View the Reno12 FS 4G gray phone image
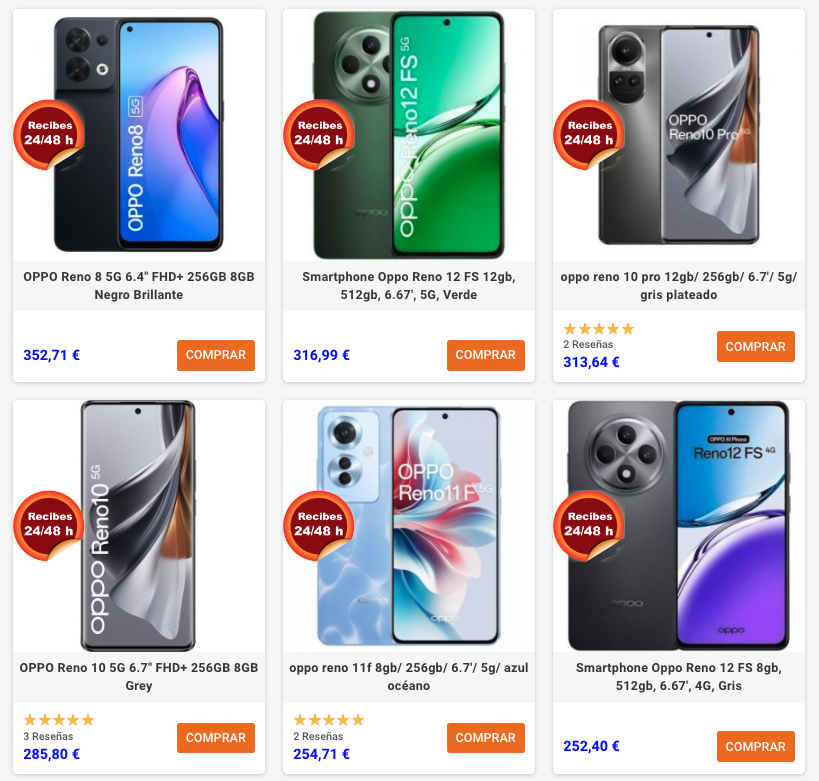Image resolution: width=819 pixels, height=781 pixels. click(679, 526)
